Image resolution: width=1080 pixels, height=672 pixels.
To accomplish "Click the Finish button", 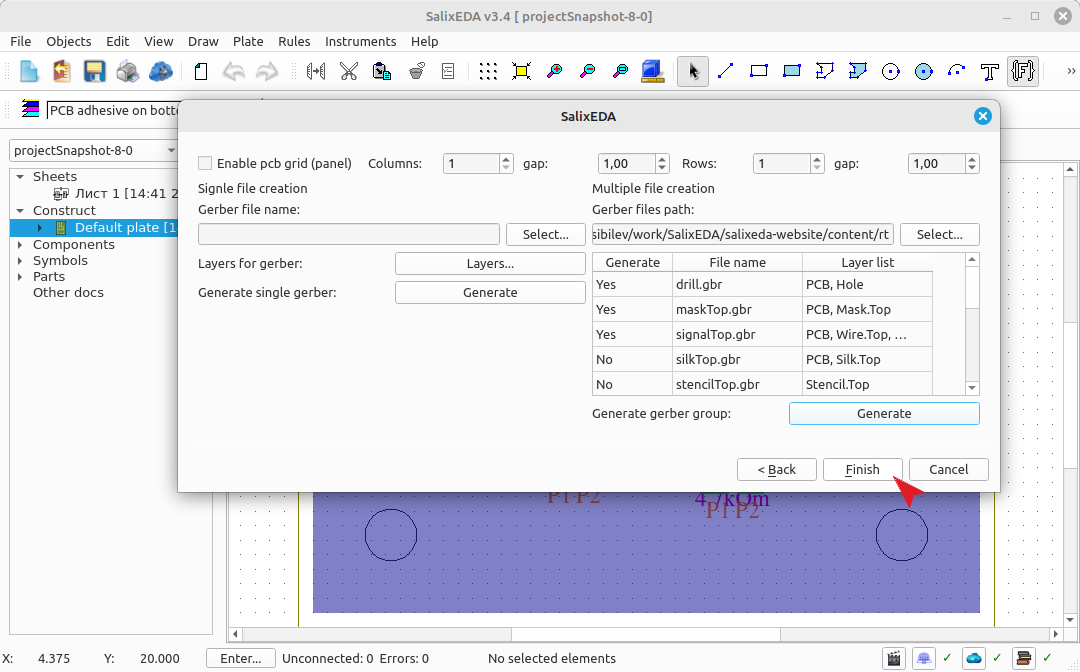I will (x=862, y=470).
